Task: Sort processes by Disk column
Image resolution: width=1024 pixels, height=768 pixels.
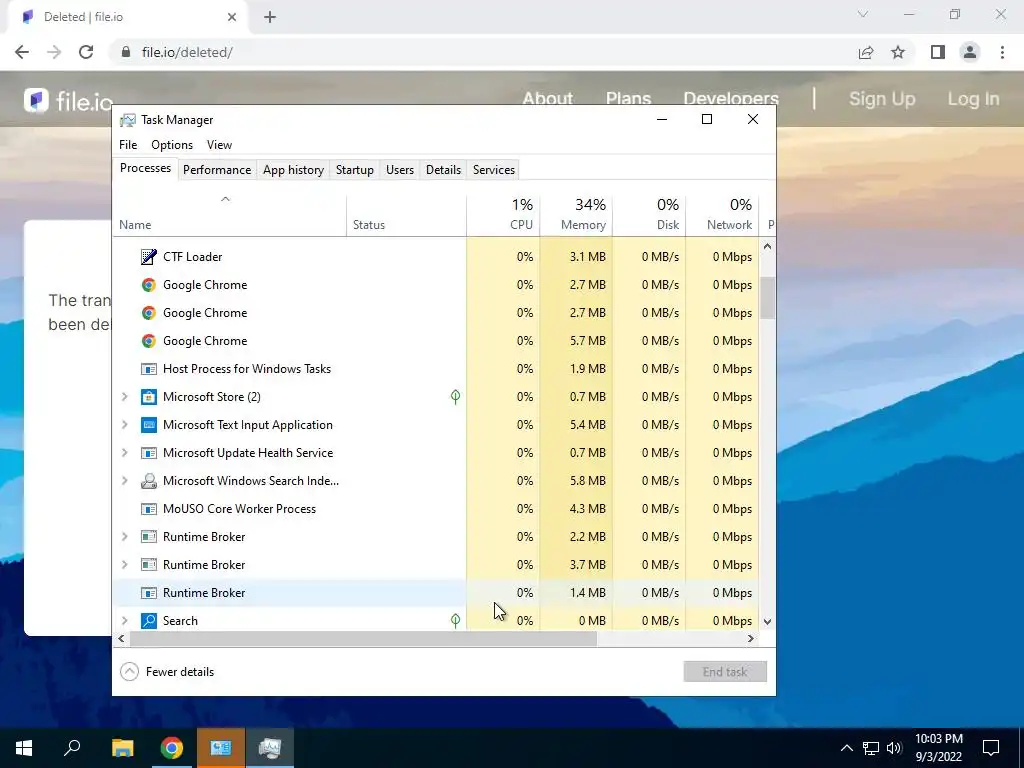Action: (649, 215)
